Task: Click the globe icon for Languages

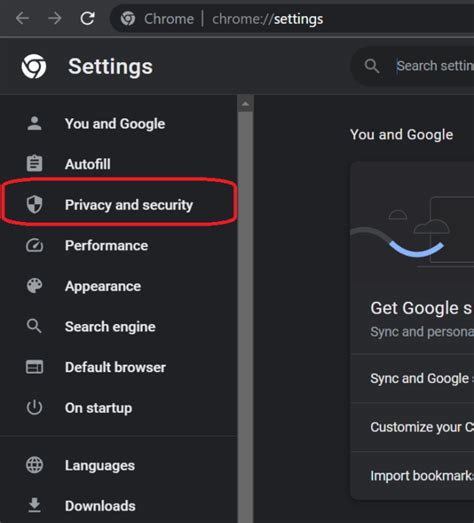Action: pyautogui.click(x=34, y=465)
